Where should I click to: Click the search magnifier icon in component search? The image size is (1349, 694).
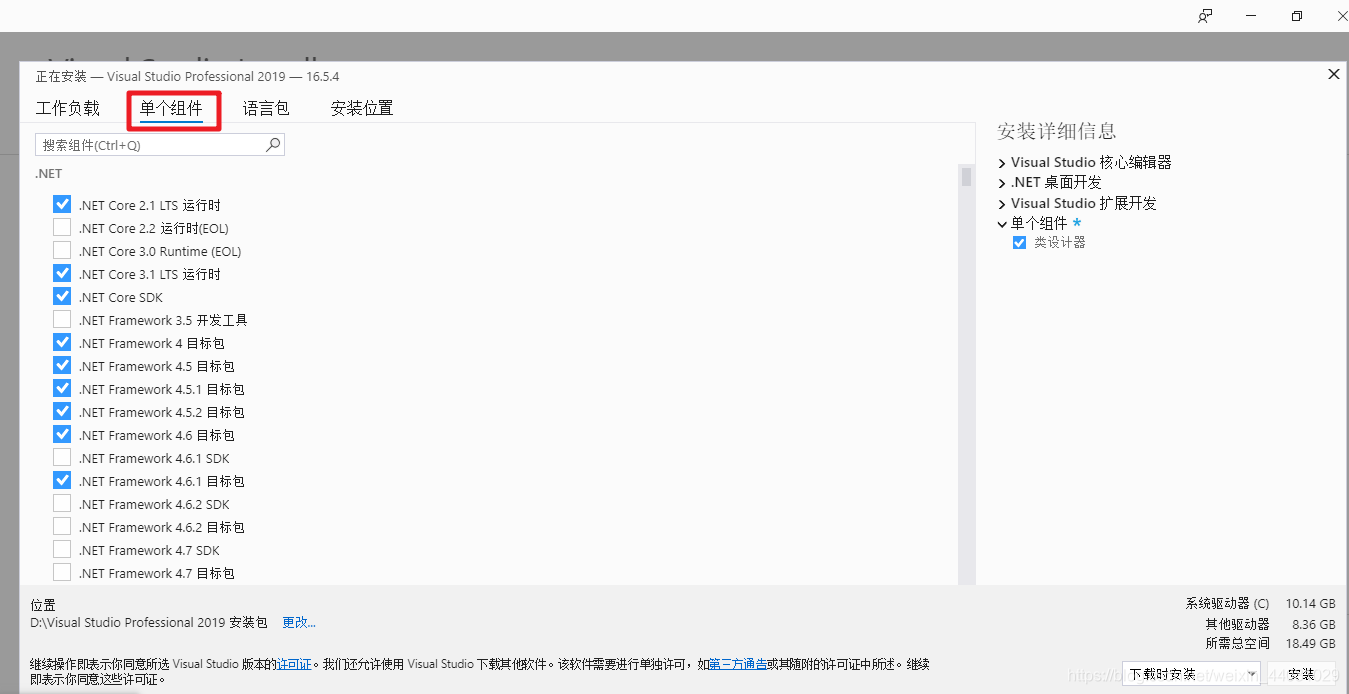[x=273, y=145]
